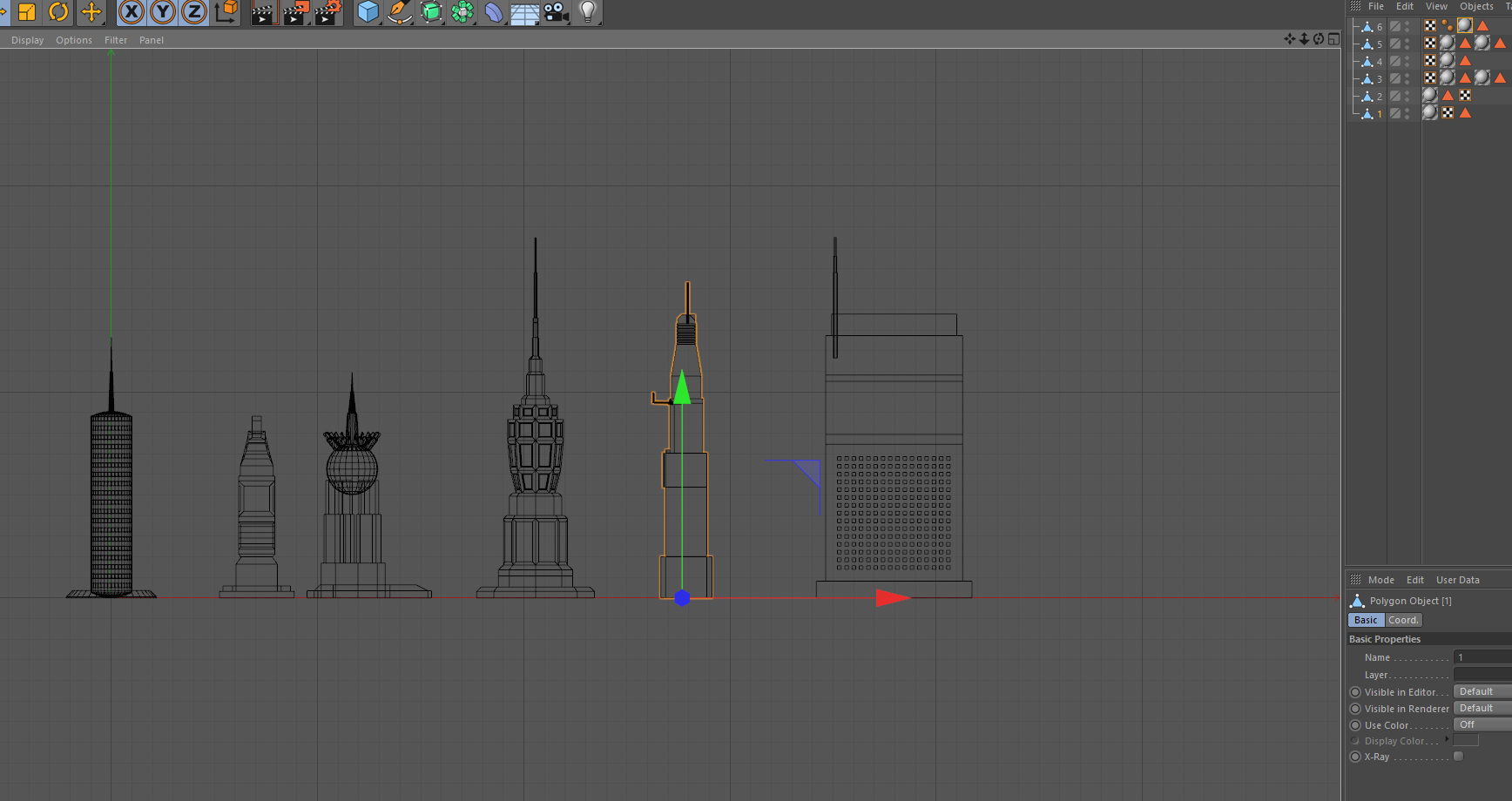Image resolution: width=1512 pixels, height=801 pixels.
Task: Select the Move tool with crossed arrows
Action: click(91, 12)
